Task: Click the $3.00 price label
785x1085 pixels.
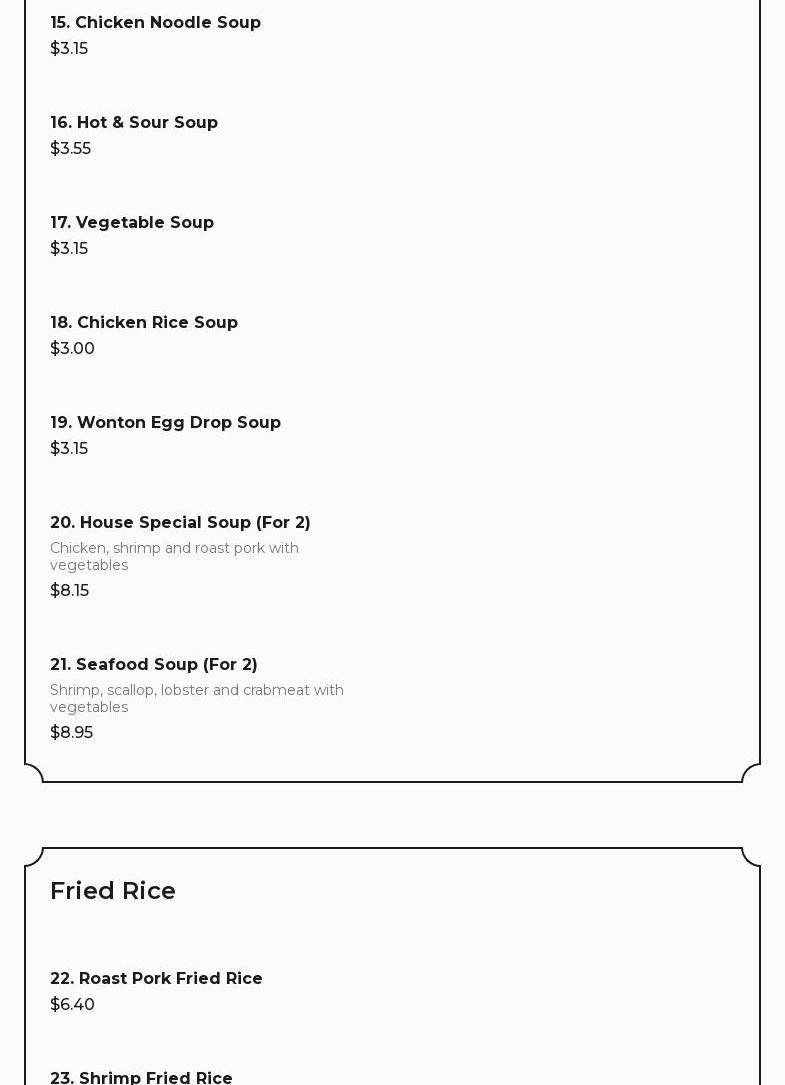Action: (x=72, y=348)
